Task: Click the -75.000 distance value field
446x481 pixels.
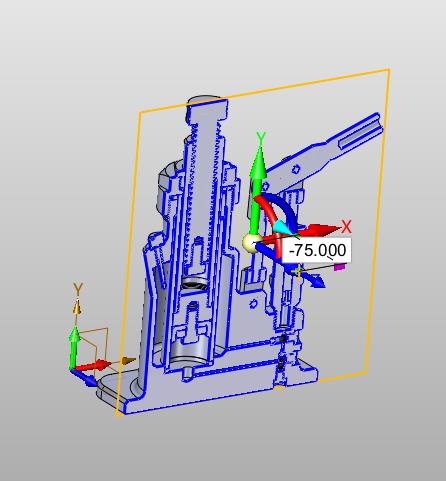Action: (x=317, y=250)
